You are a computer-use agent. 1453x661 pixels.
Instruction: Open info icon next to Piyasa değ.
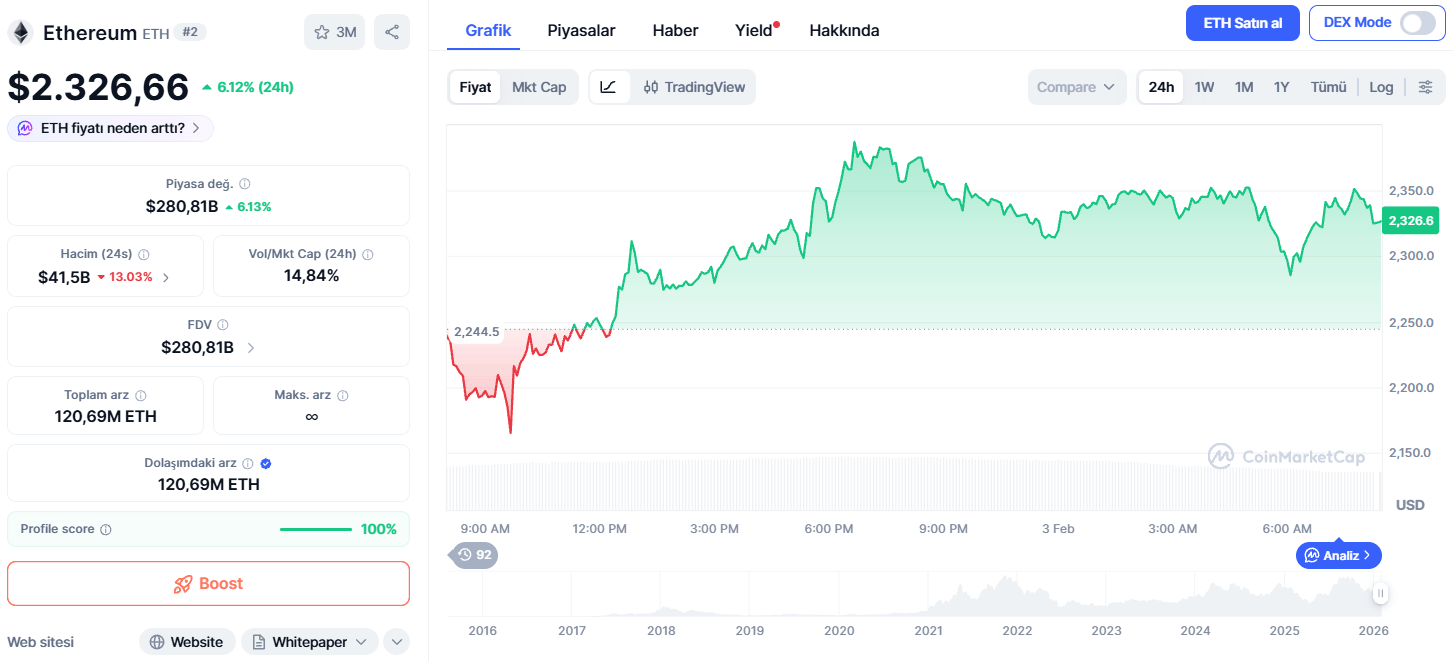(245, 184)
